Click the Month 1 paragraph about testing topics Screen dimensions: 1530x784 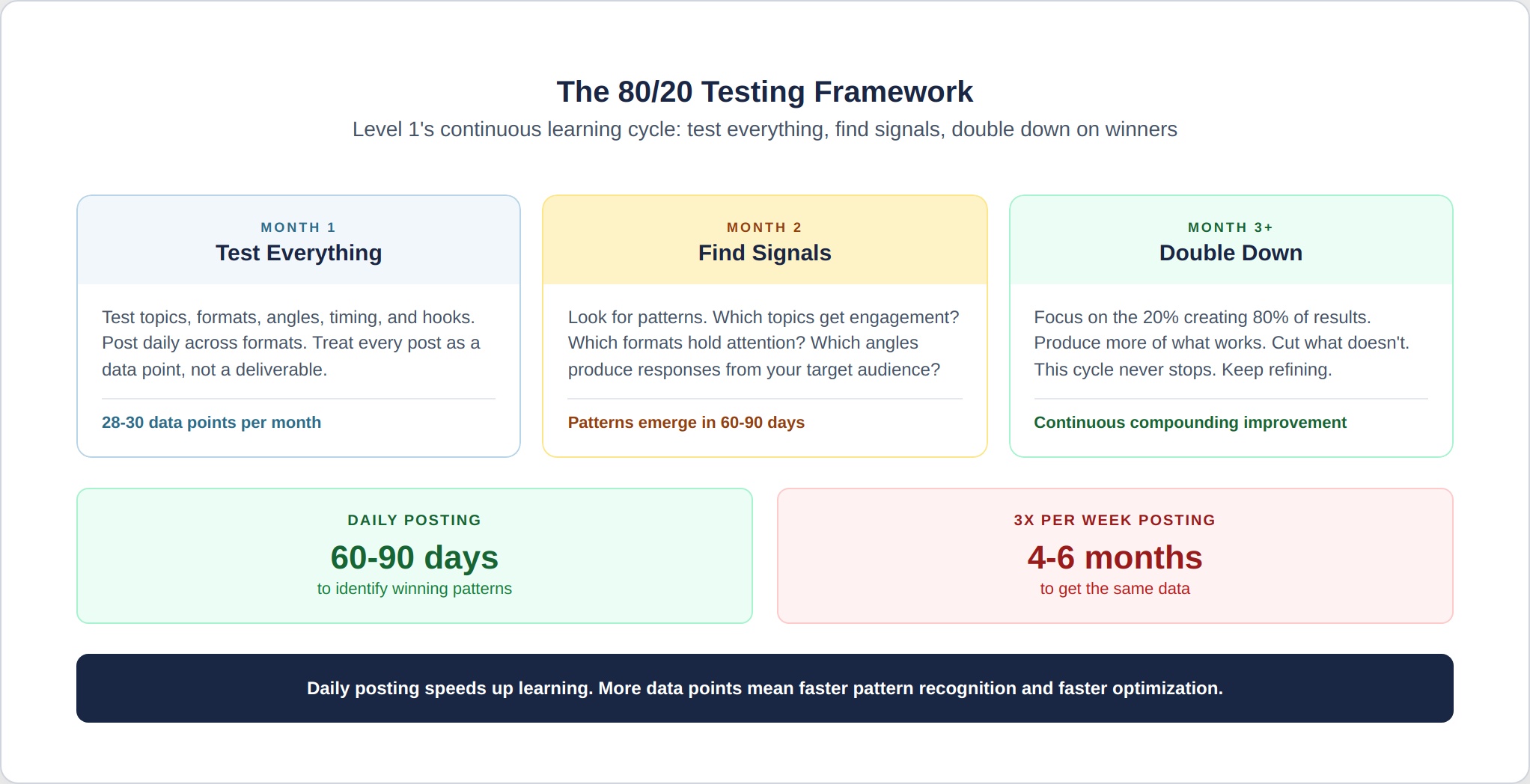pyautogui.click(x=290, y=343)
